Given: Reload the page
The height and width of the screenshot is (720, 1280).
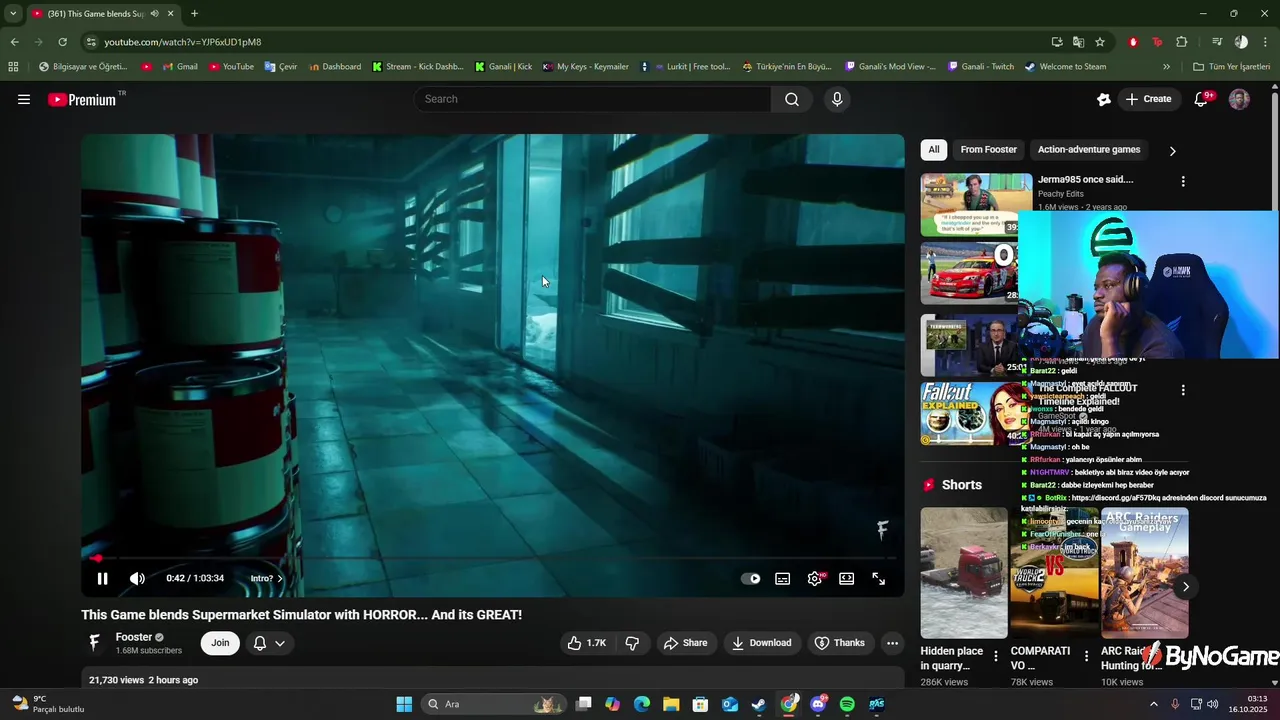Looking at the screenshot, I should pos(62,42).
